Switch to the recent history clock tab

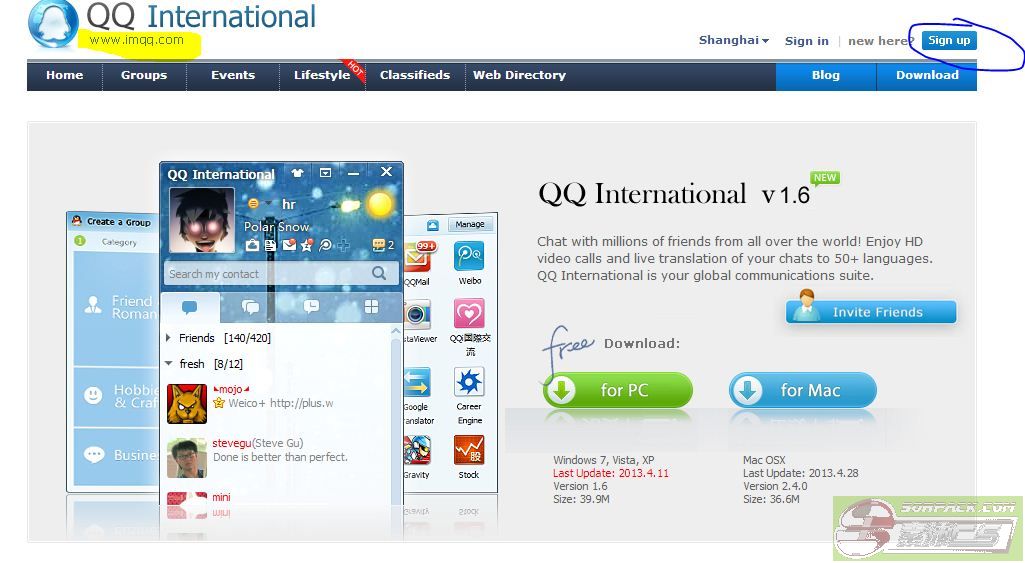pos(311,307)
